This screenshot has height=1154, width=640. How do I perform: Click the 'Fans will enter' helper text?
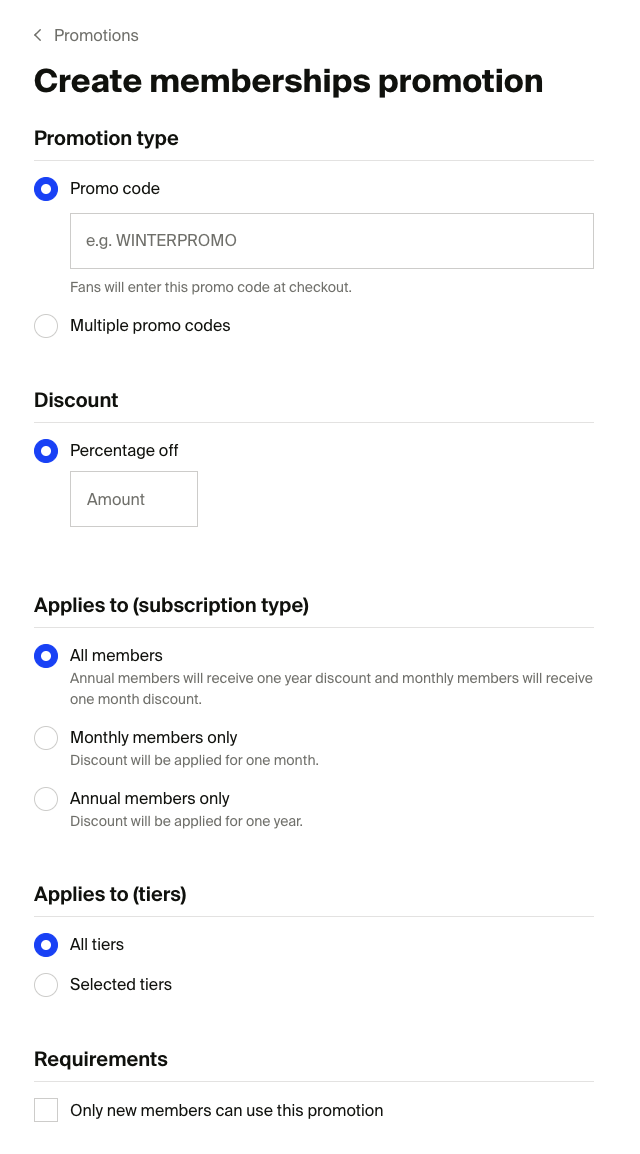click(x=211, y=287)
